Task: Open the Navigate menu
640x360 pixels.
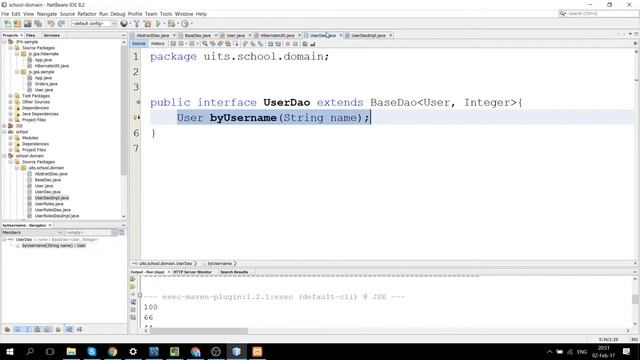Action: coord(47,14)
